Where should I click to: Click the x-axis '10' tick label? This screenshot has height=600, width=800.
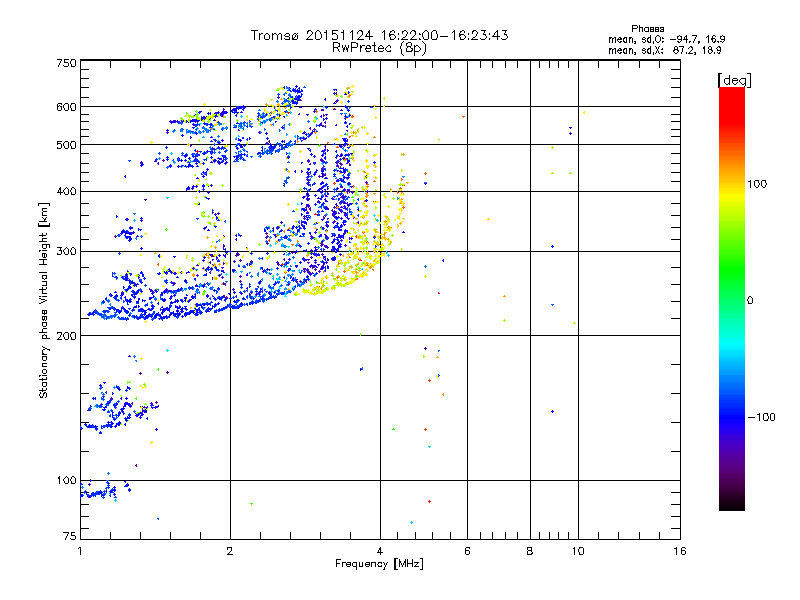578,551
